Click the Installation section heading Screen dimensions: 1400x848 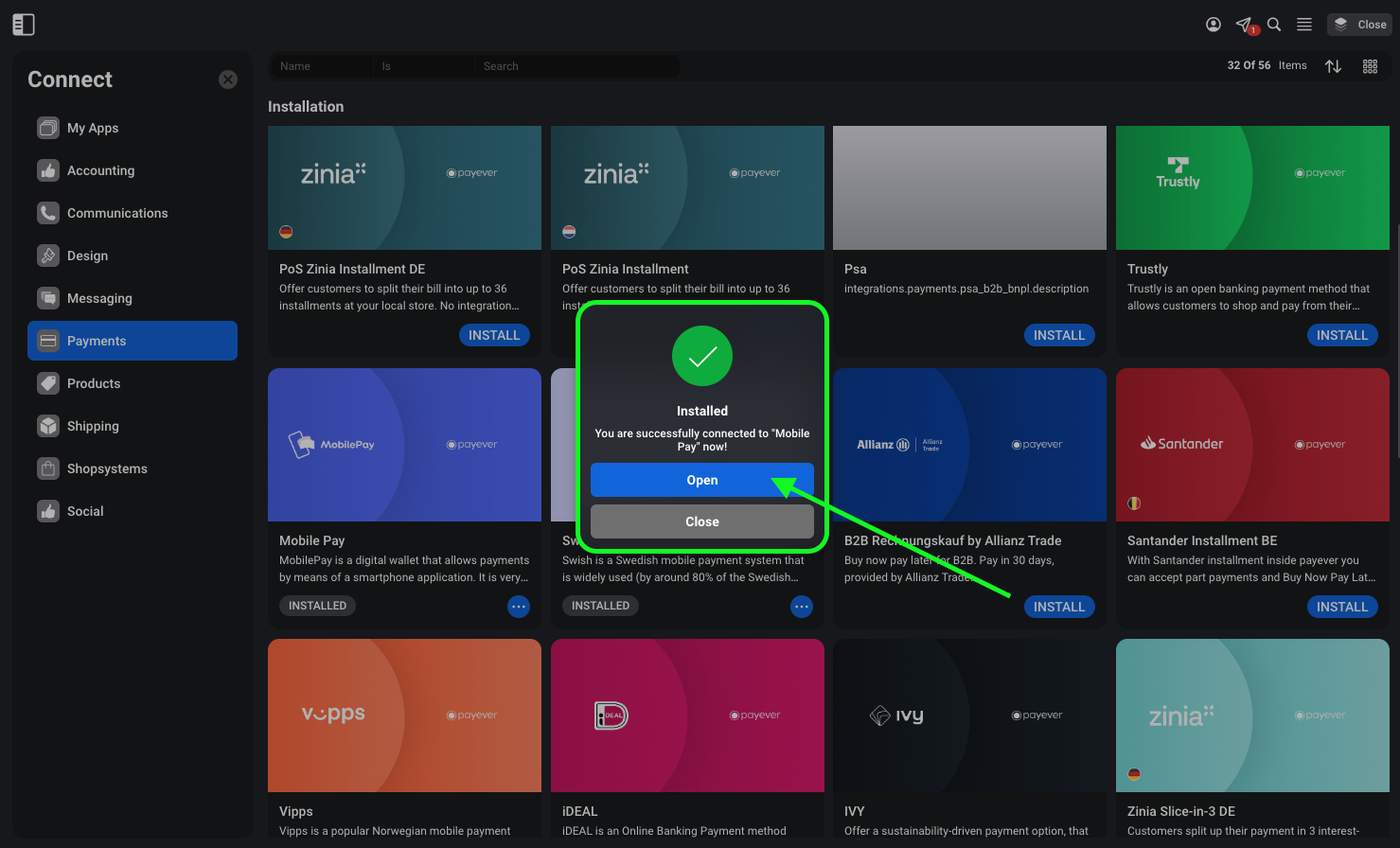click(x=306, y=107)
